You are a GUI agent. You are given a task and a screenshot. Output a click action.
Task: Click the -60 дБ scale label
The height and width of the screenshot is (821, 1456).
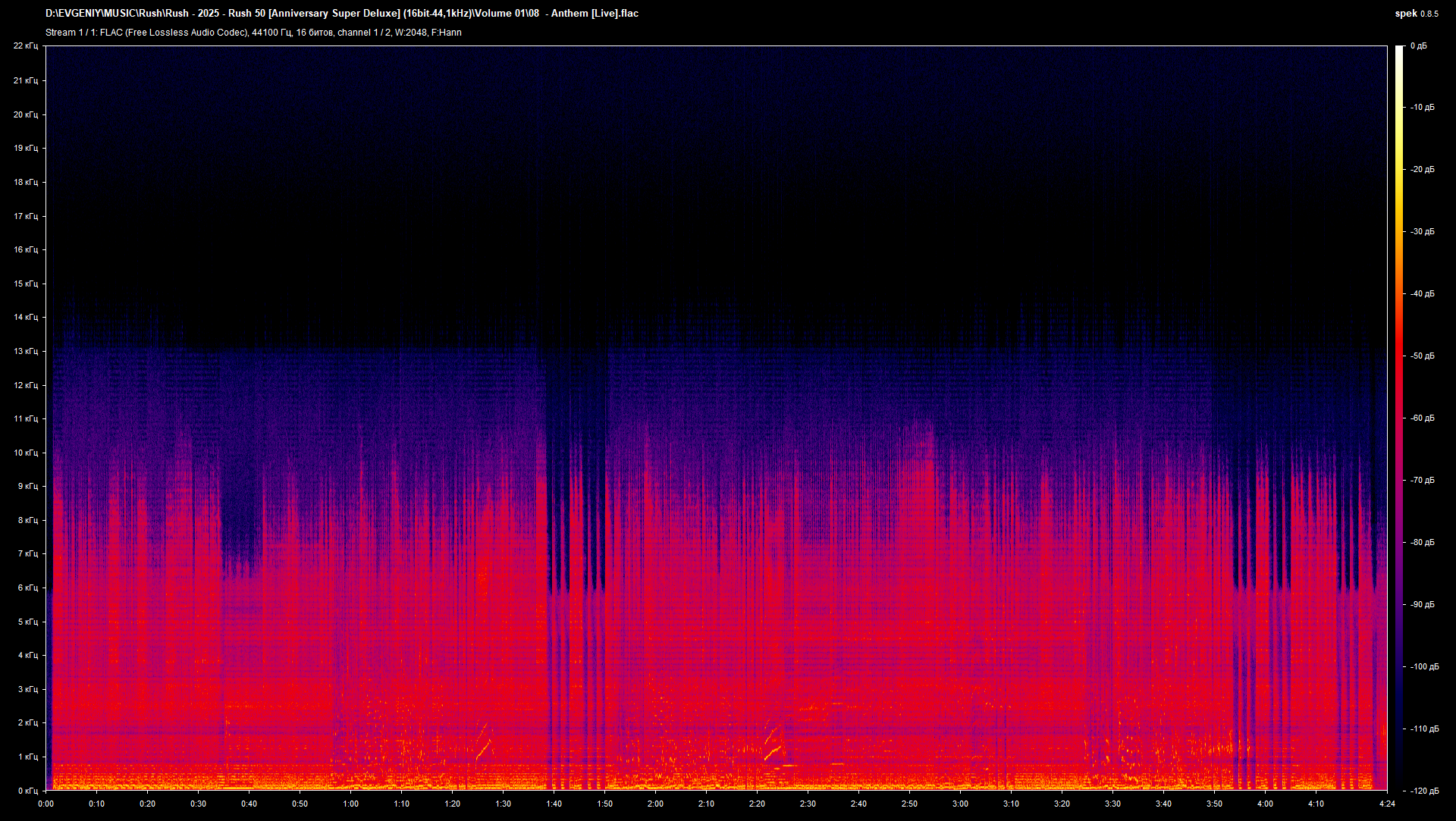tap(1423, 418)
